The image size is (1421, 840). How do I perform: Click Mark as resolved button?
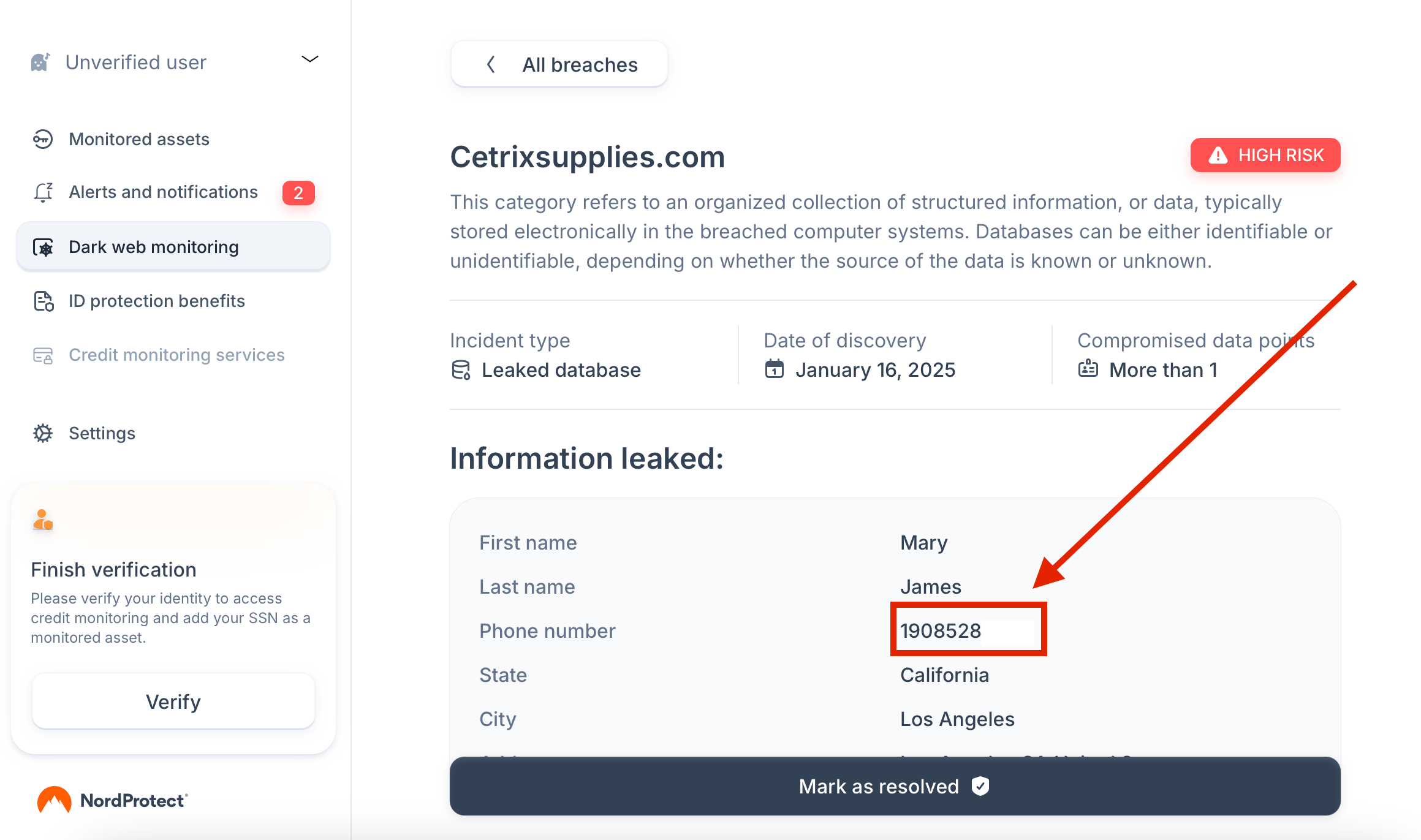coord(895,786)
